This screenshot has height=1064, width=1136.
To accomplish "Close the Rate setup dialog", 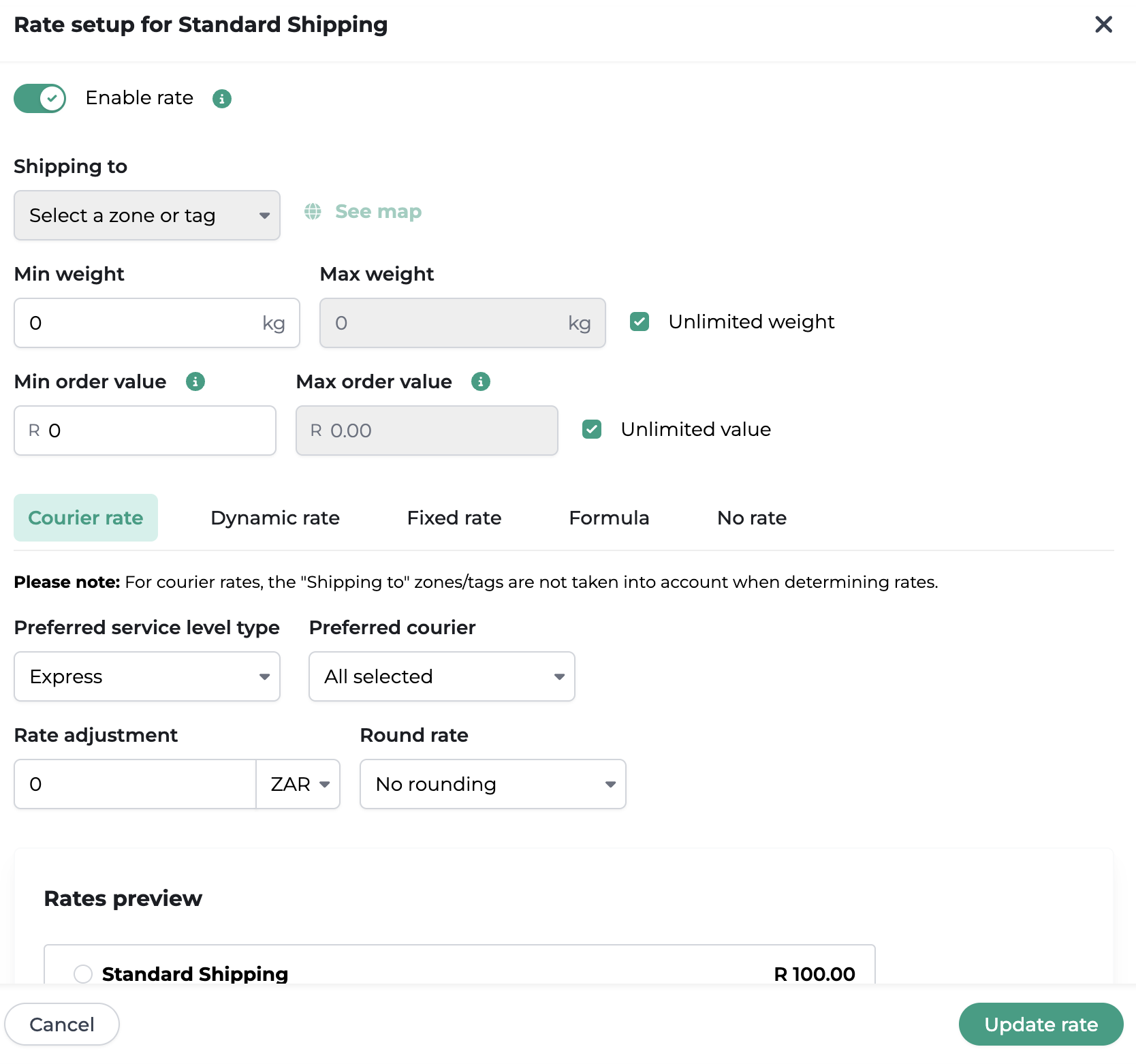I will 1103,25.
